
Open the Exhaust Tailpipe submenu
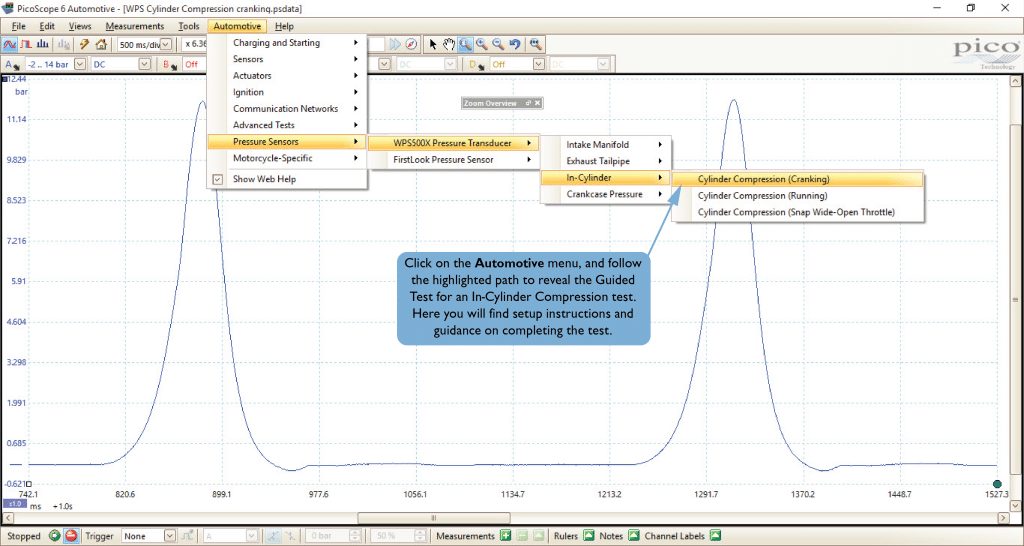click(x=605, y=161)
